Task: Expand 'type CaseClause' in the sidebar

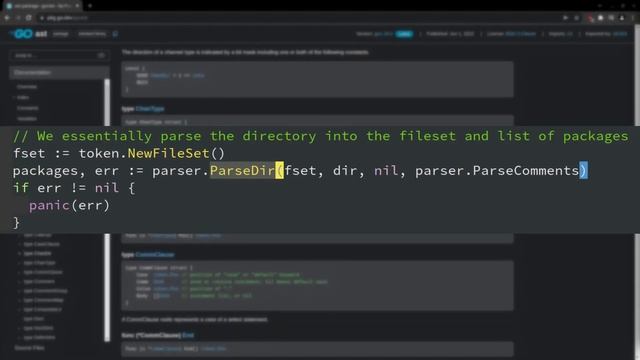Action: pyautogui.click(x=39, y=244)
